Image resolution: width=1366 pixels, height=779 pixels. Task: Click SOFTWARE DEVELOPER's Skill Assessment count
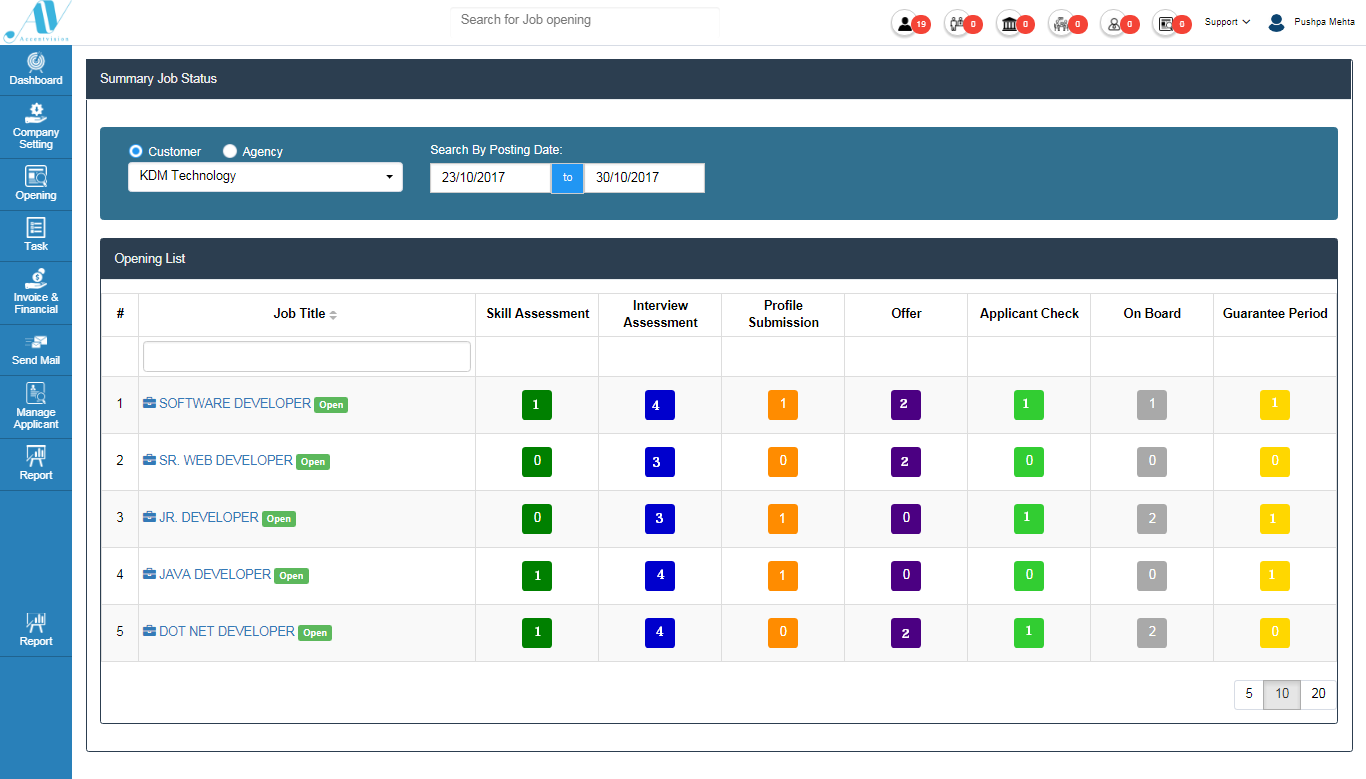pos(537,405)
